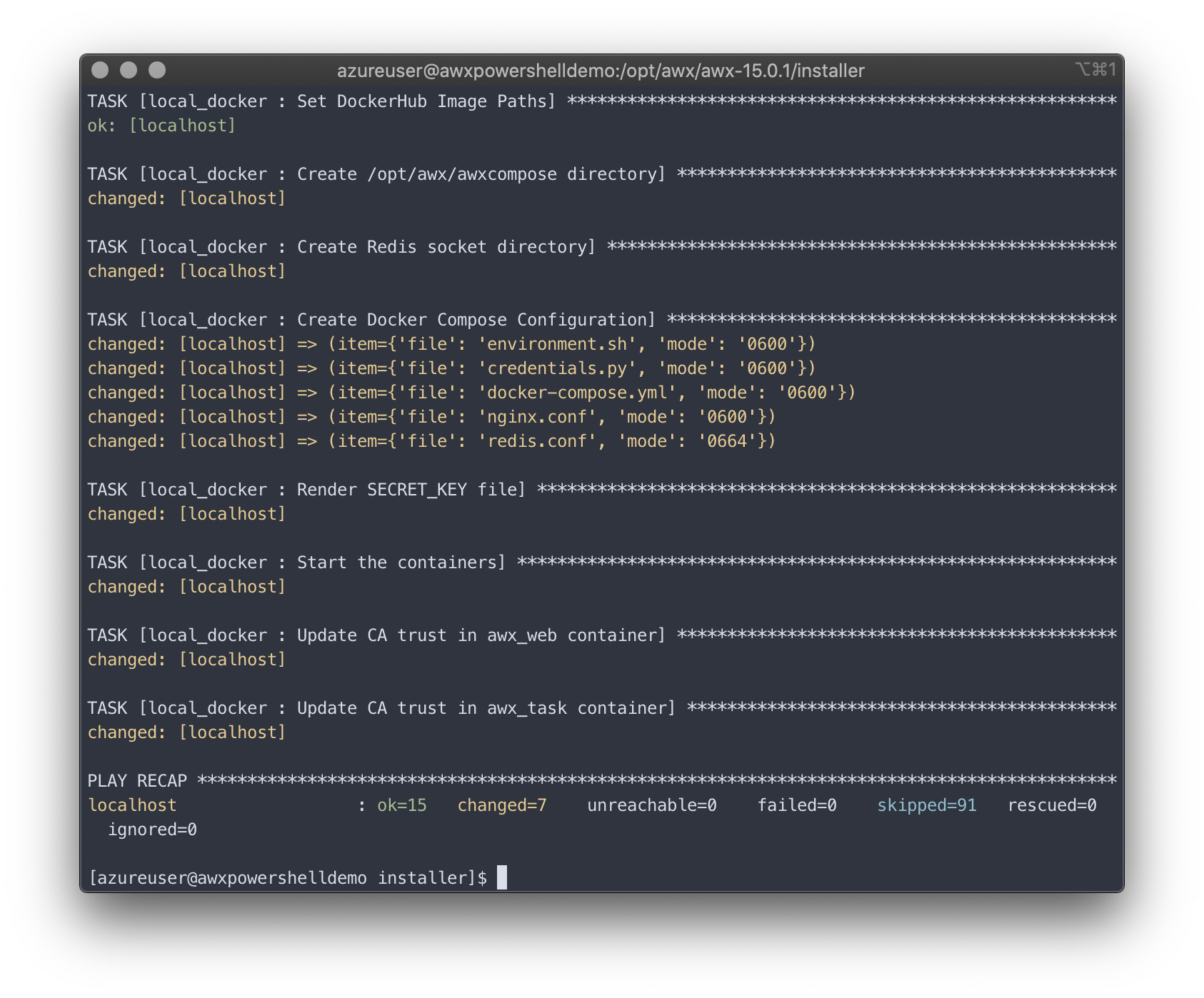Click the unreachable=0 status text
Viewport: 1204px width, 998px height.
click(x=651, y=805)
